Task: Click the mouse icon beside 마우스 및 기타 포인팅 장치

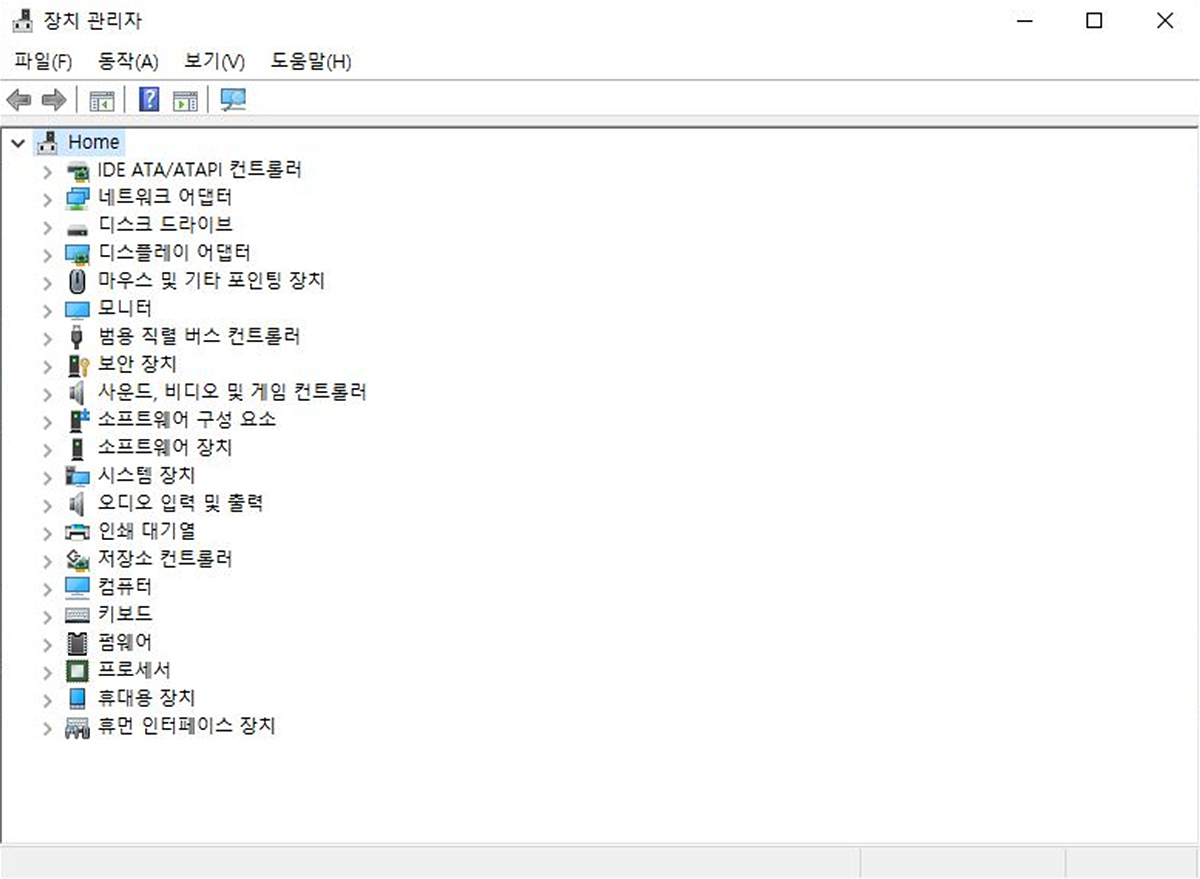Action: pyautogui.click(x=77, y=281)
